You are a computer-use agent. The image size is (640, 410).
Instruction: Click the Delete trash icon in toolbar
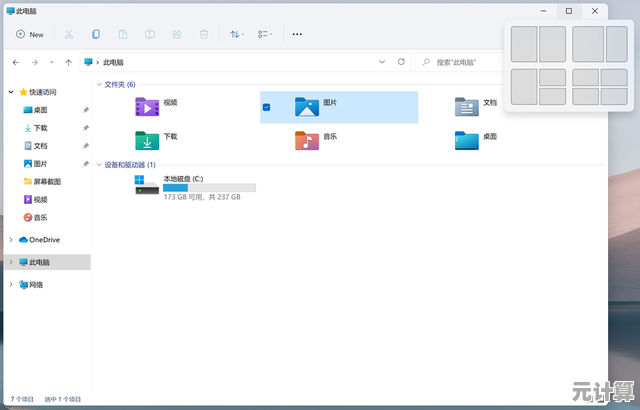(x=203, y=34)
